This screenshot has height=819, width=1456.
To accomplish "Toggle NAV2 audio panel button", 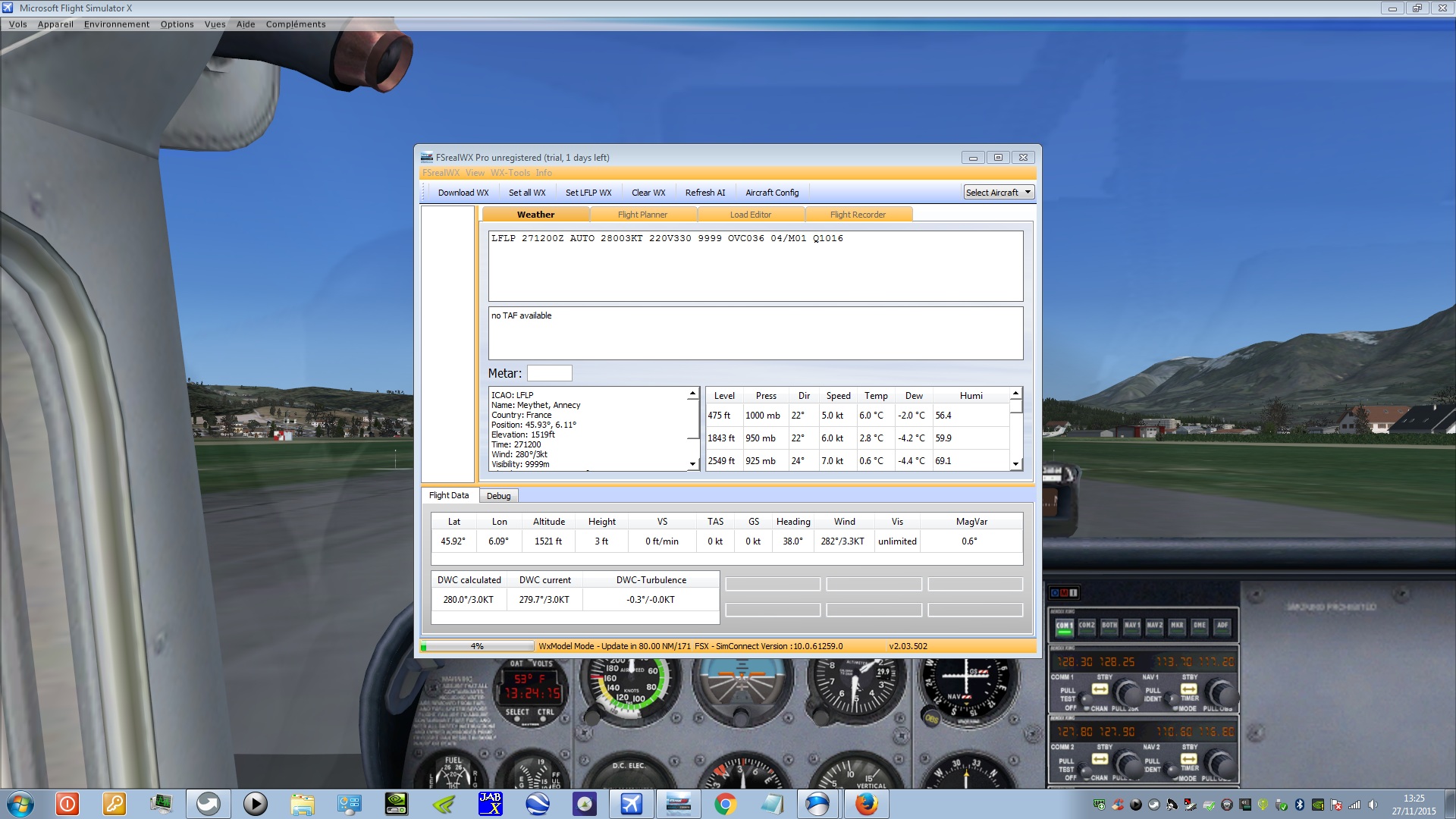I will coord(1154,626).
